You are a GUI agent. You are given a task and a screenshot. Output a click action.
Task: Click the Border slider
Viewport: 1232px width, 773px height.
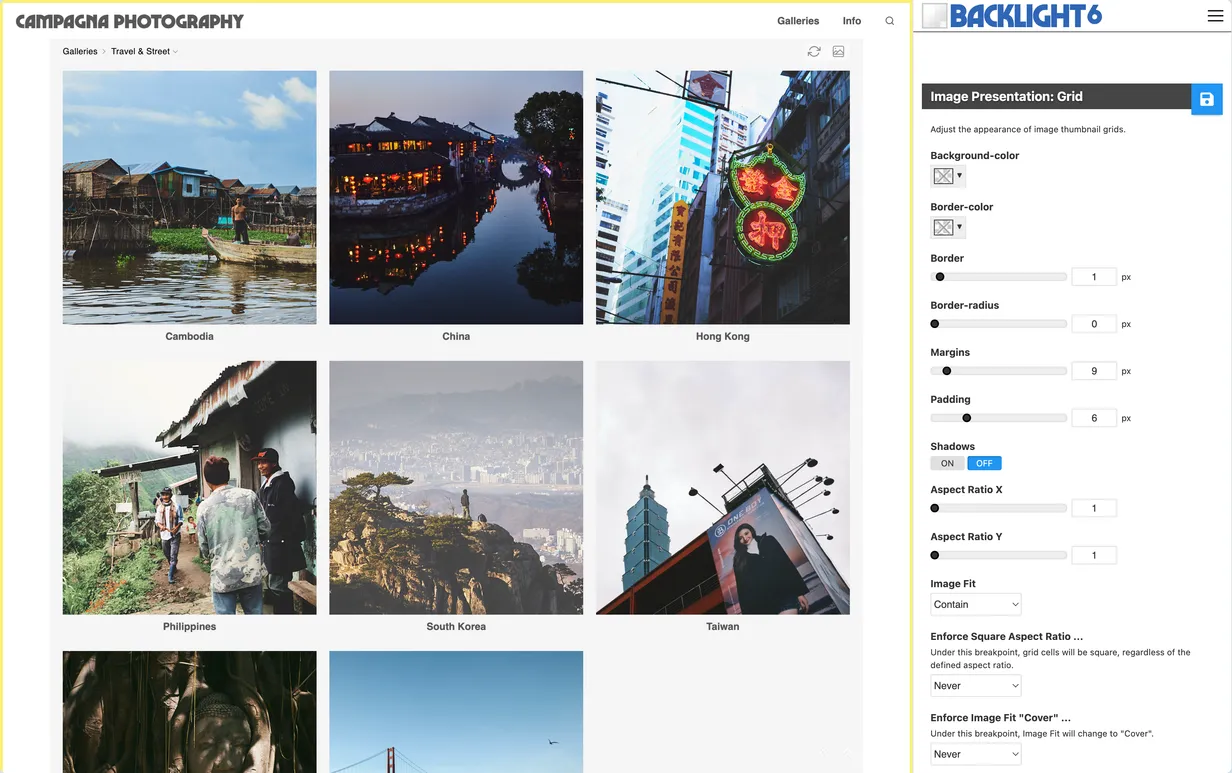pyautogui.click(x=999, y=277)
